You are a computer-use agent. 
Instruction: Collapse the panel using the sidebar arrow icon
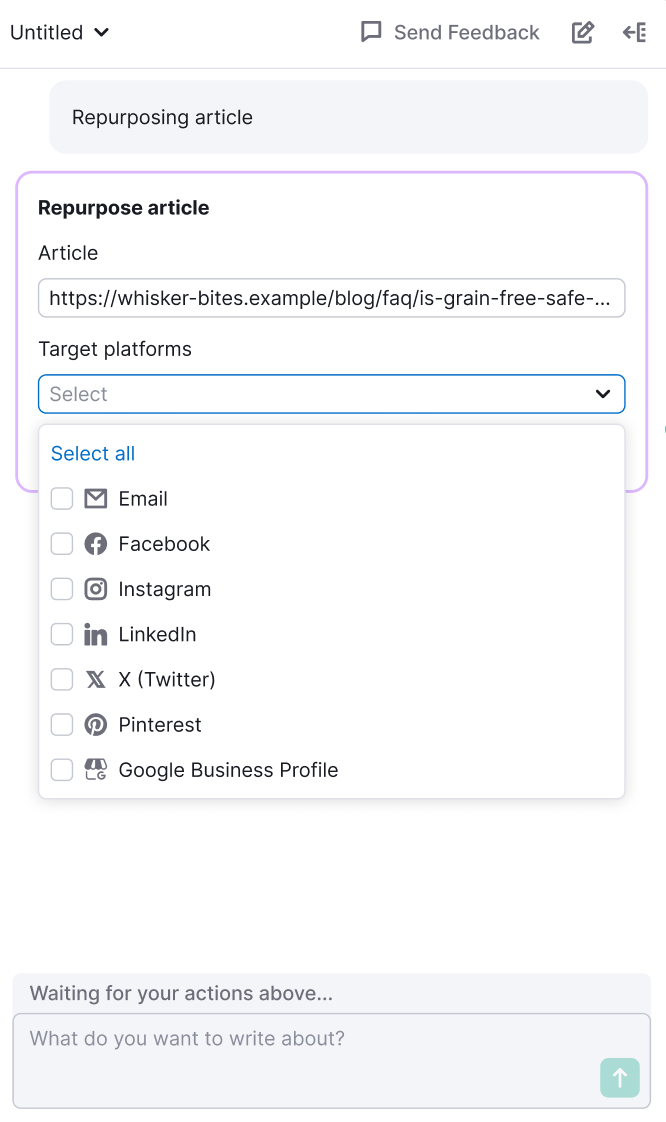coord(633,32)
